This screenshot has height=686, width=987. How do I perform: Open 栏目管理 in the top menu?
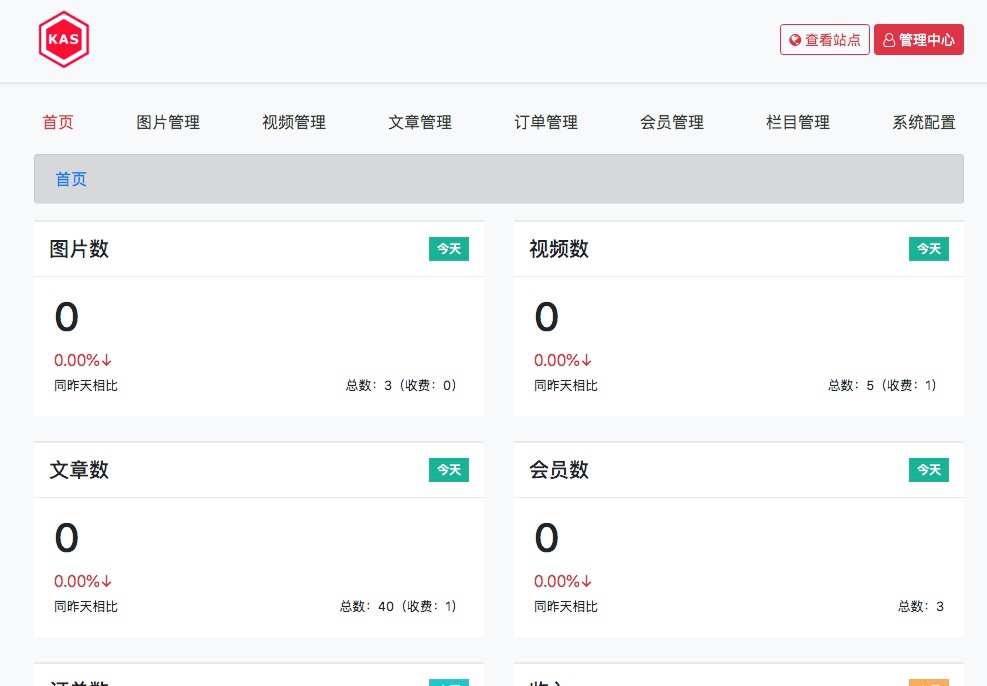797,122
